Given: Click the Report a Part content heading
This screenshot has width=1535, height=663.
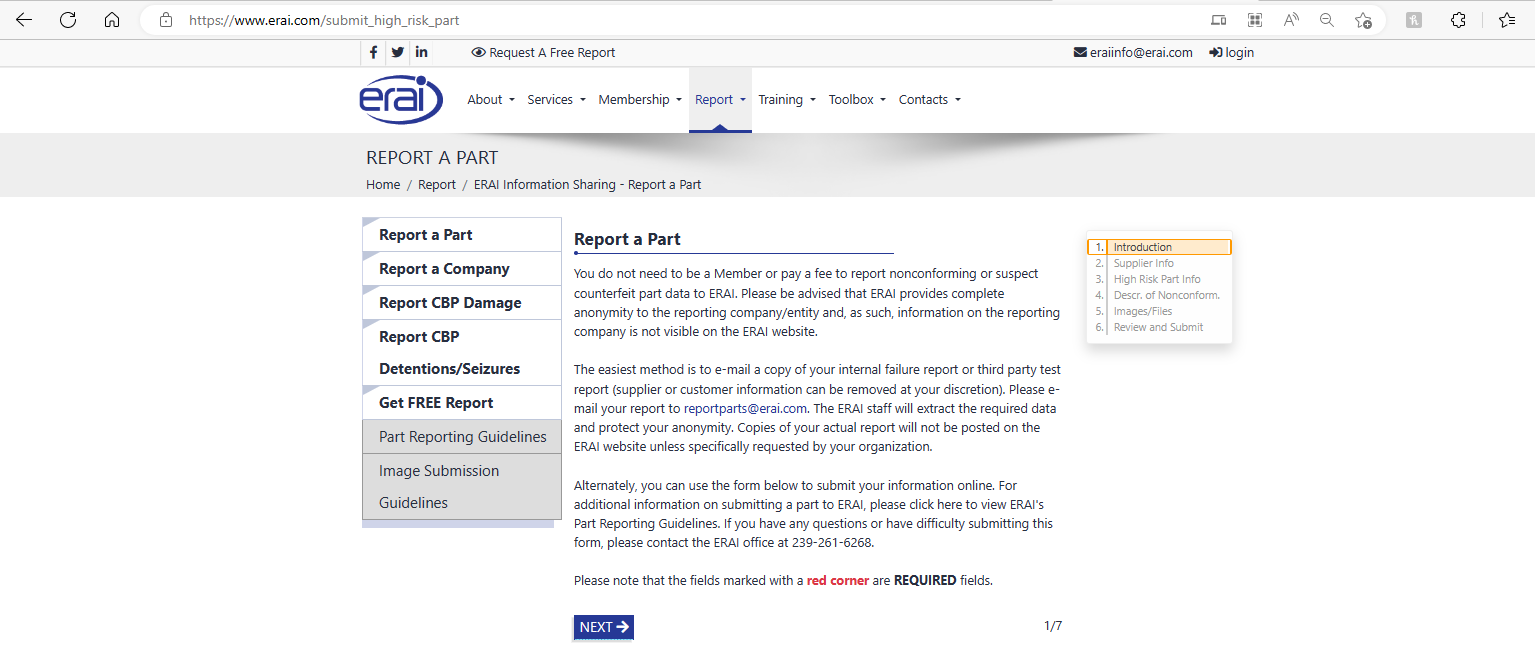Looking at the screenshot, I should [x=627, y=240].
